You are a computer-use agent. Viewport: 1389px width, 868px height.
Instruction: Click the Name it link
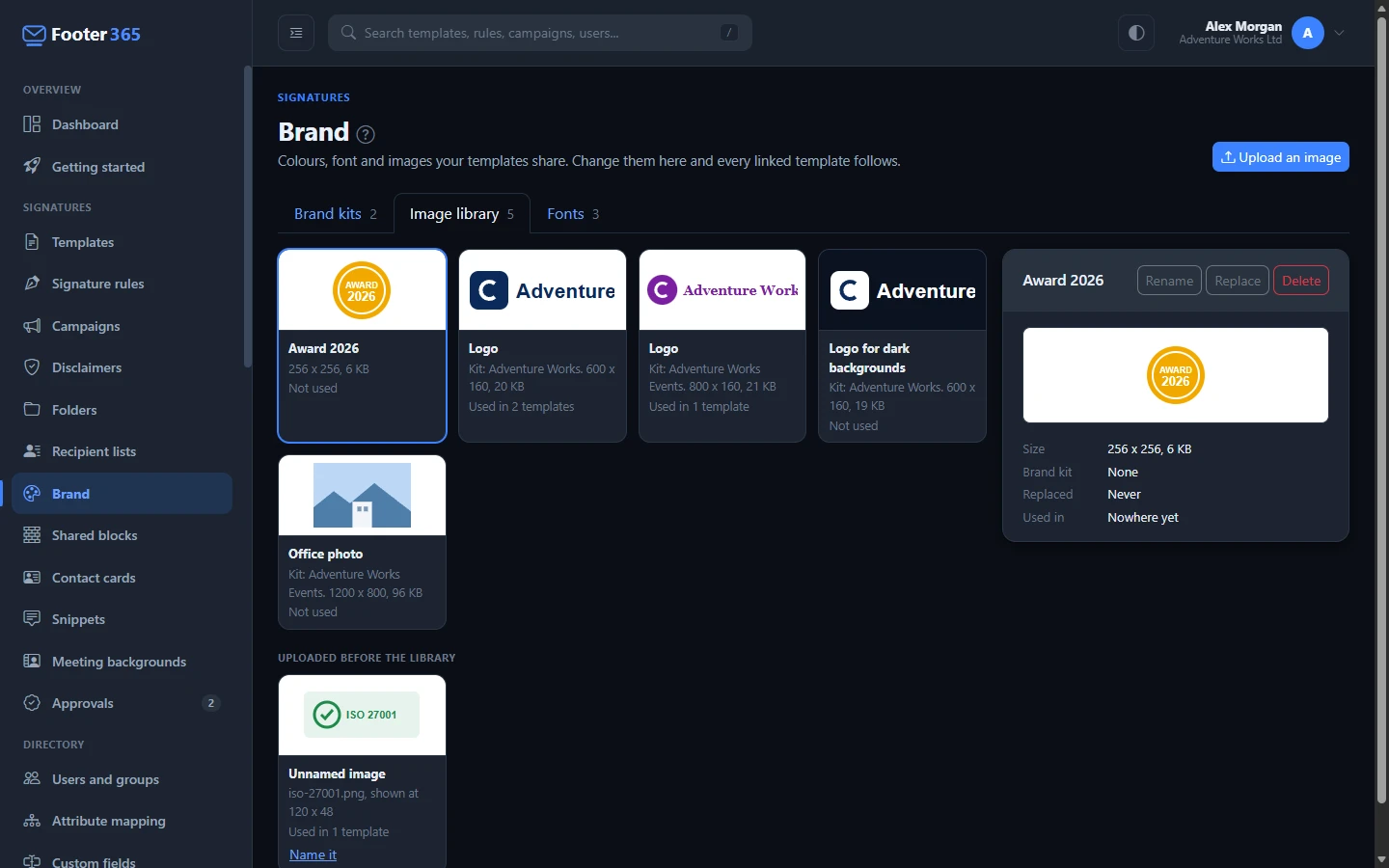coord(313,854)
